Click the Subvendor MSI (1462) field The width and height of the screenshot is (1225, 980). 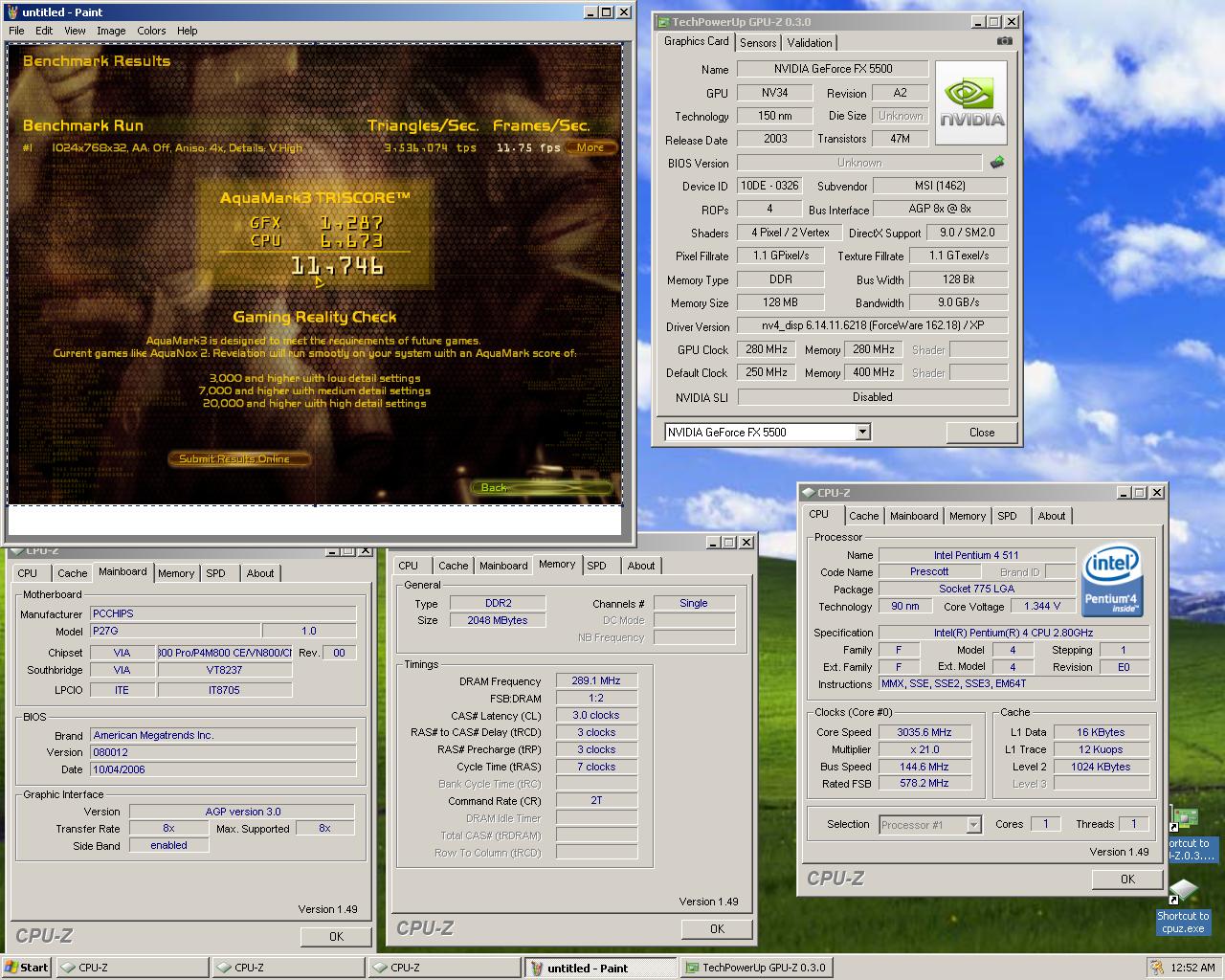pos(940,186)
